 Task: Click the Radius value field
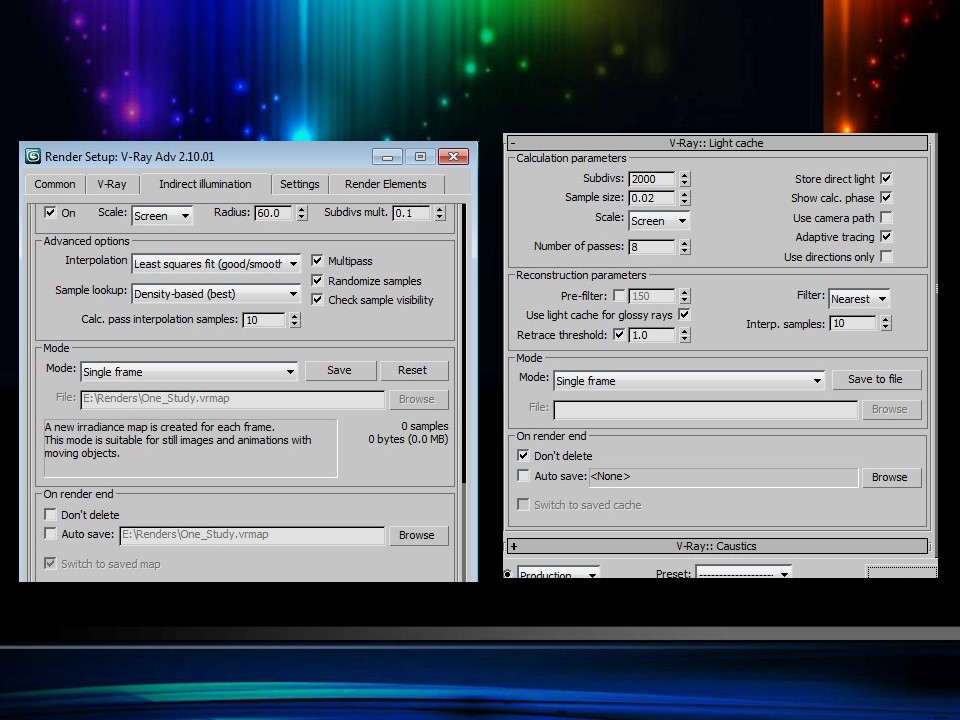[274, 213]
